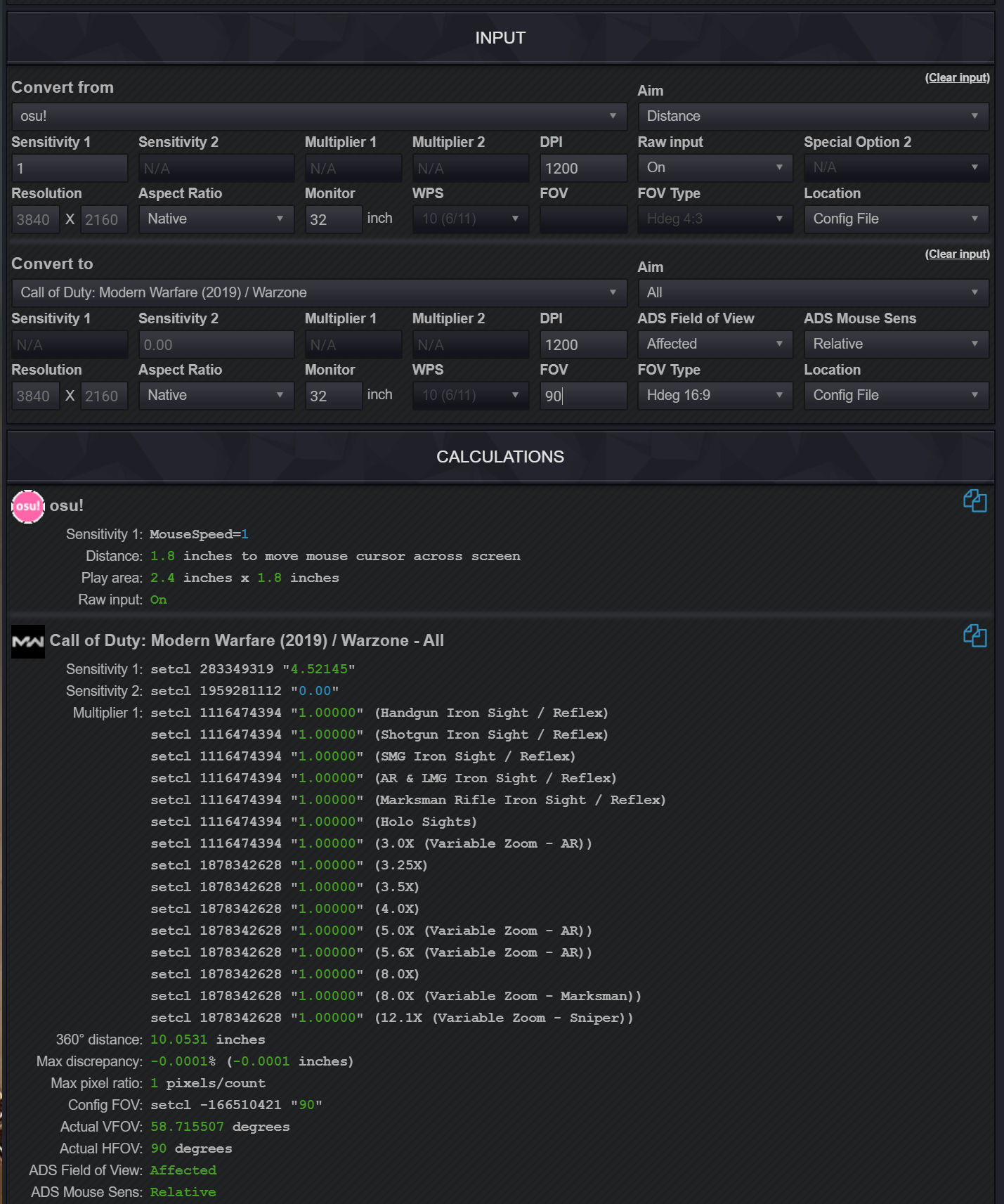Click Convert to resolution height 2160 field
The height and width of the screenshot is (1204, 1004).
[104, 396]
